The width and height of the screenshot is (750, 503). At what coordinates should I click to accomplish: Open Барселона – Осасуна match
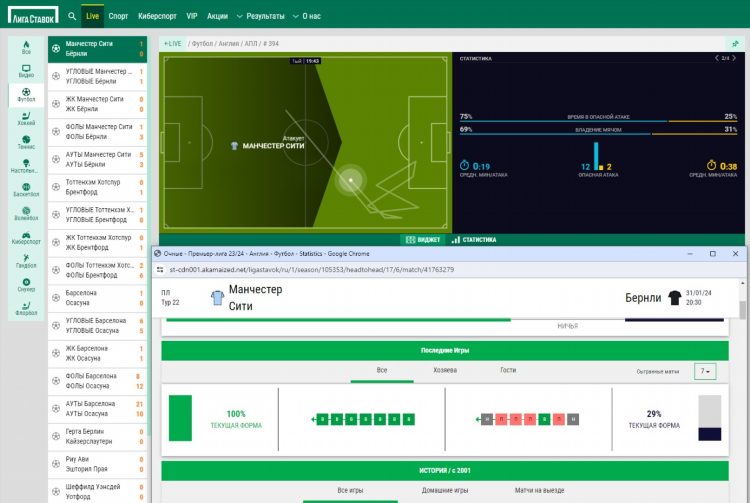98,298
